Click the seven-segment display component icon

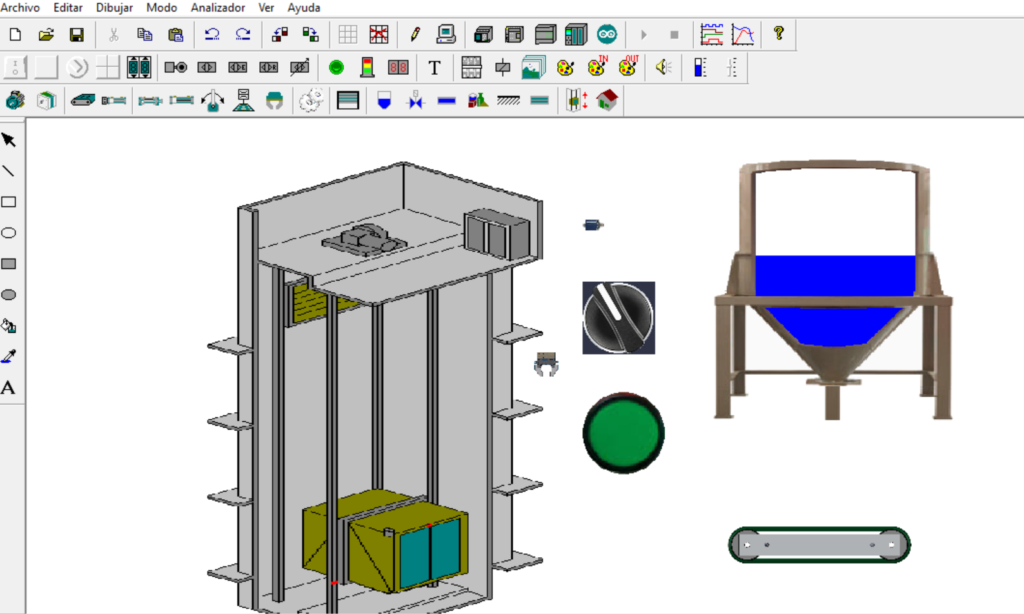pos(398,68)
